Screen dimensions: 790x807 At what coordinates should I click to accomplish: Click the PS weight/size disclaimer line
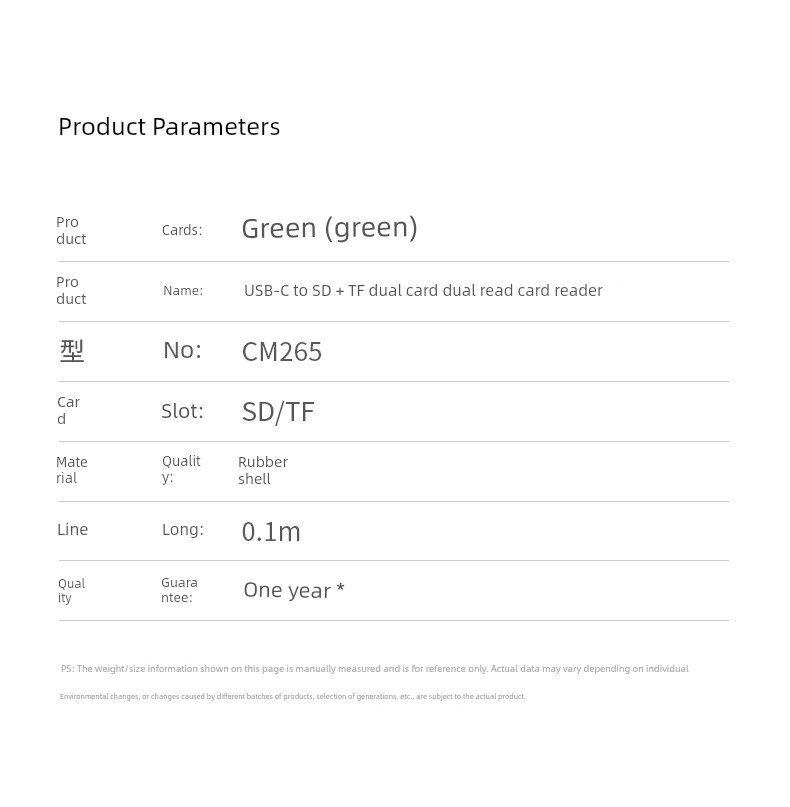click(375, 669)
